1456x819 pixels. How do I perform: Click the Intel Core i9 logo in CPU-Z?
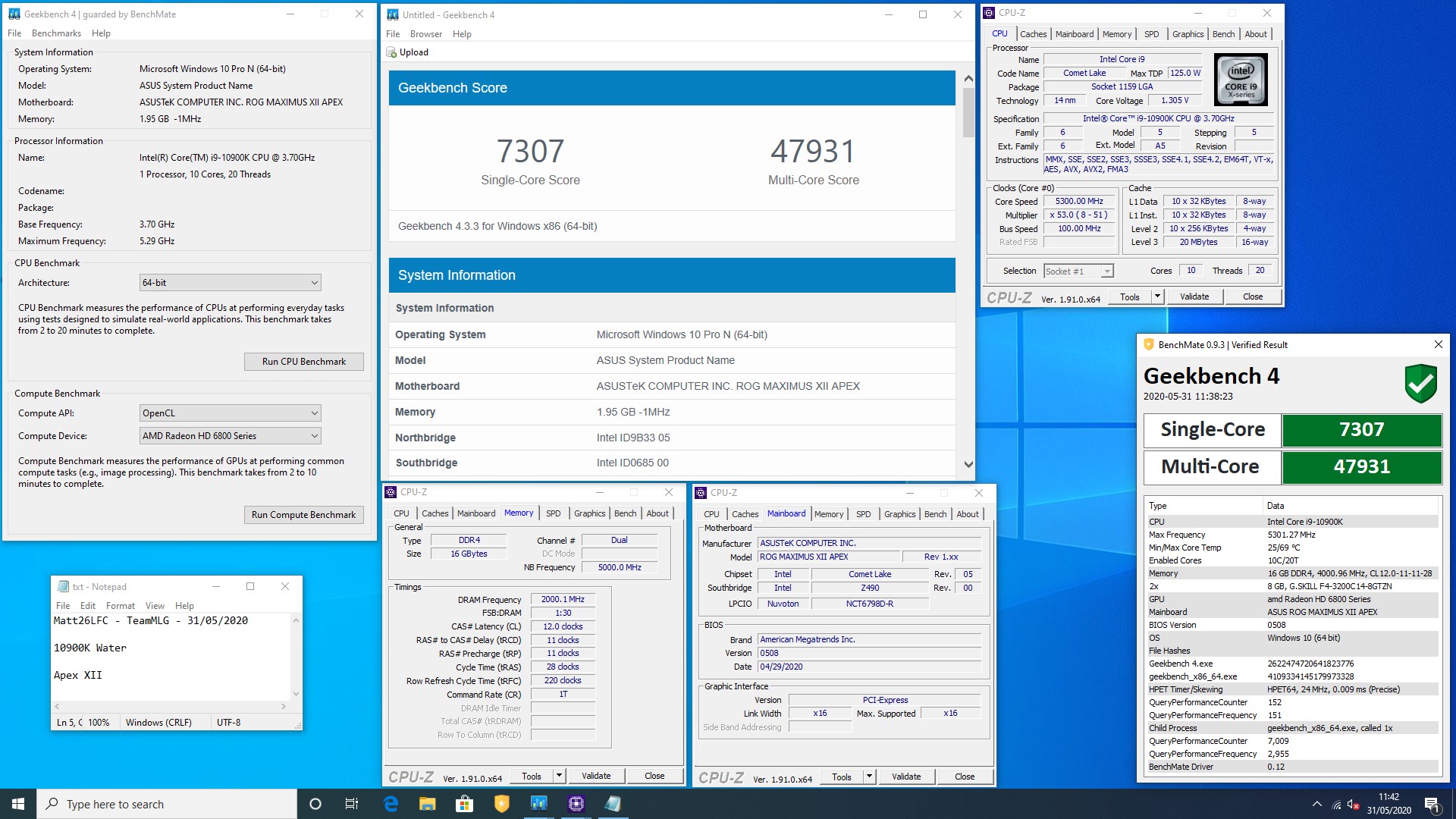coord(1241,79)
